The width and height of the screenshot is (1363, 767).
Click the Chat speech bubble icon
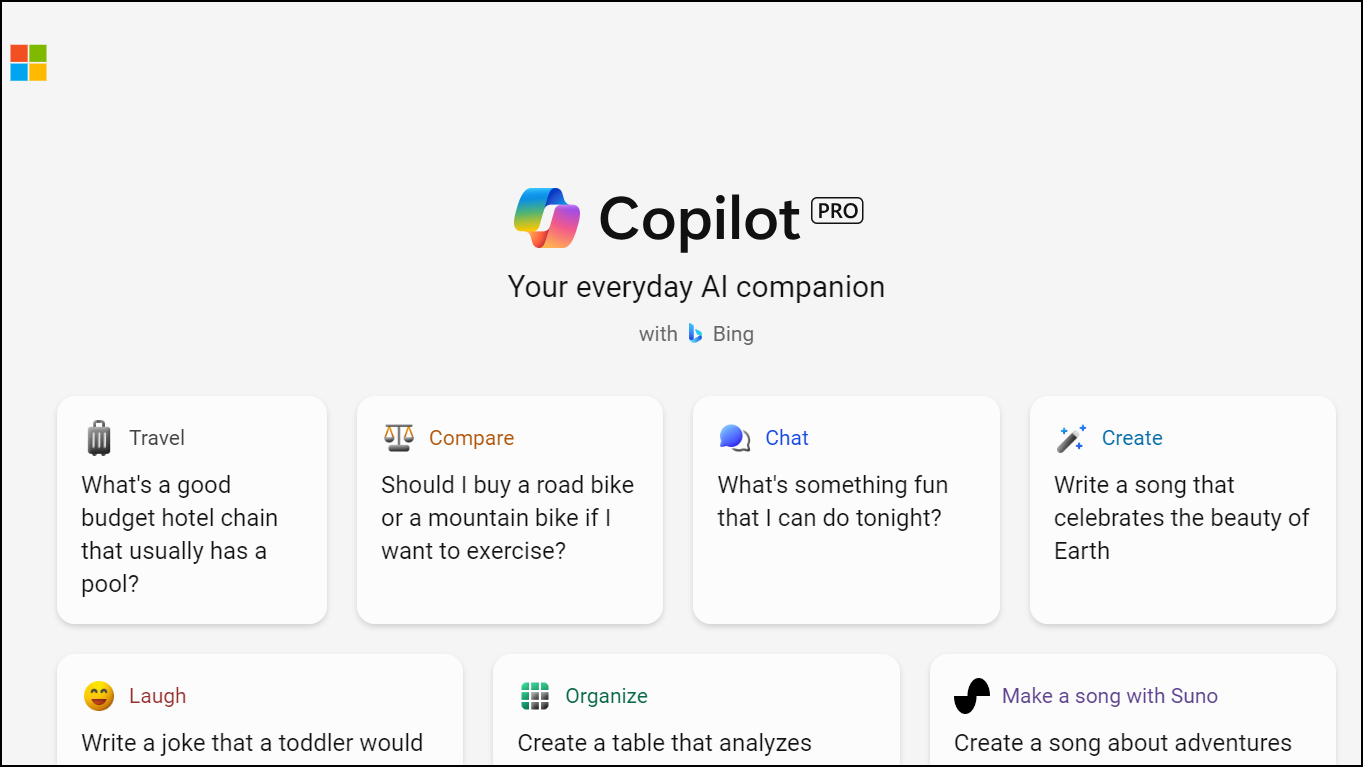(733, 438)
